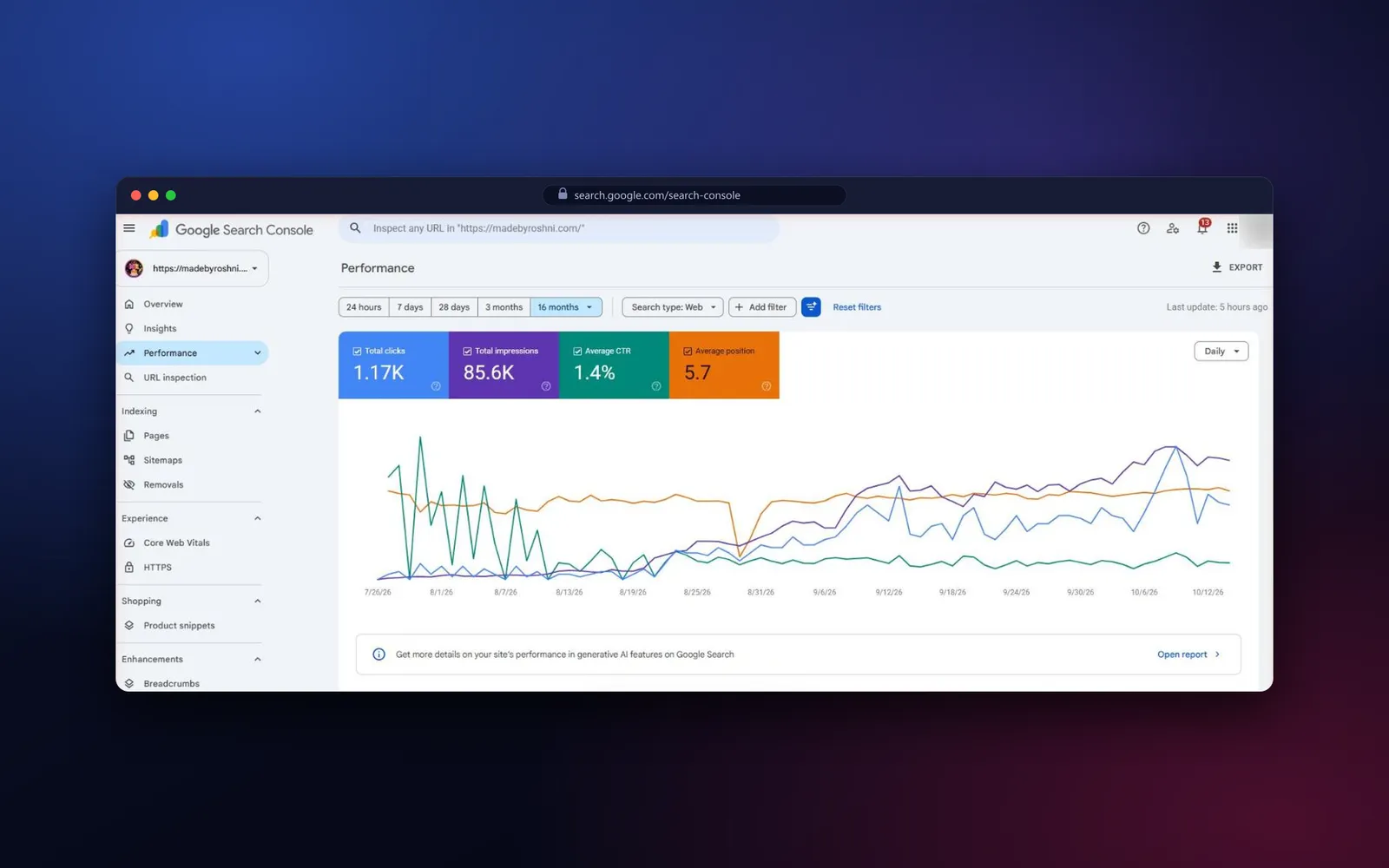The height and width of the screenshot is (868, 1389).
Task: Open the hamburger navigation menu
Action: click(129, 228)
